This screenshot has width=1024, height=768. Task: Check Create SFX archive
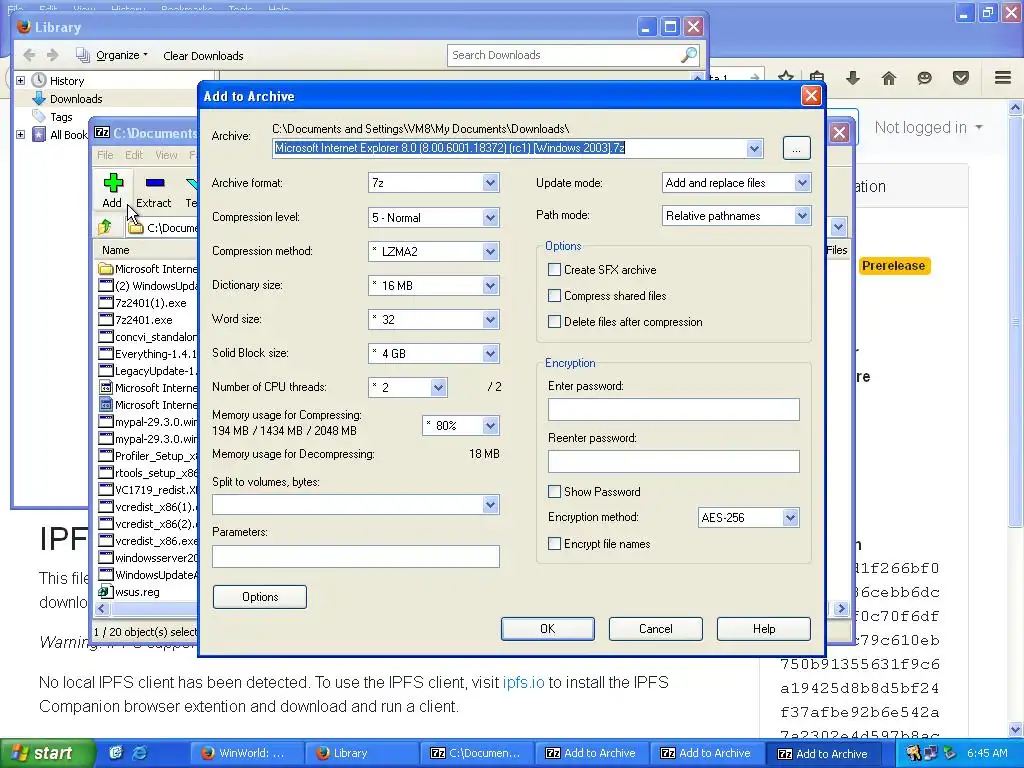point(554,270)
